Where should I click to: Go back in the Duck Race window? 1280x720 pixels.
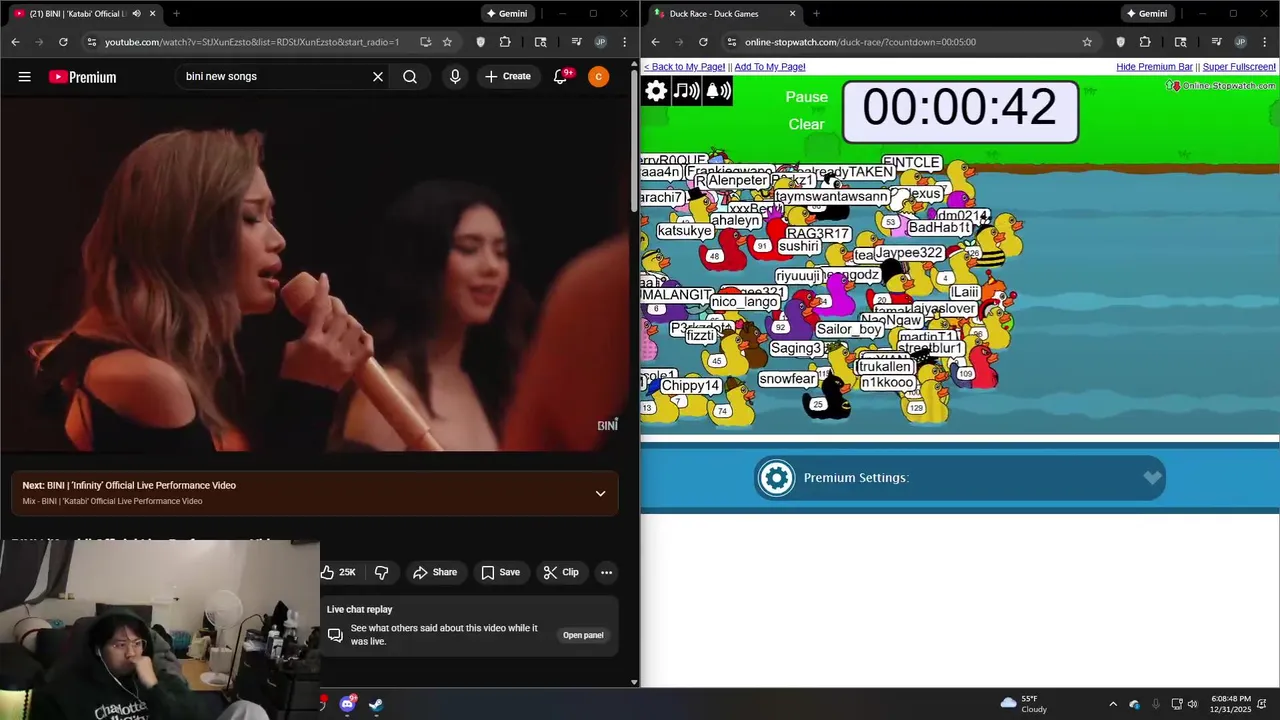[655, 42]
